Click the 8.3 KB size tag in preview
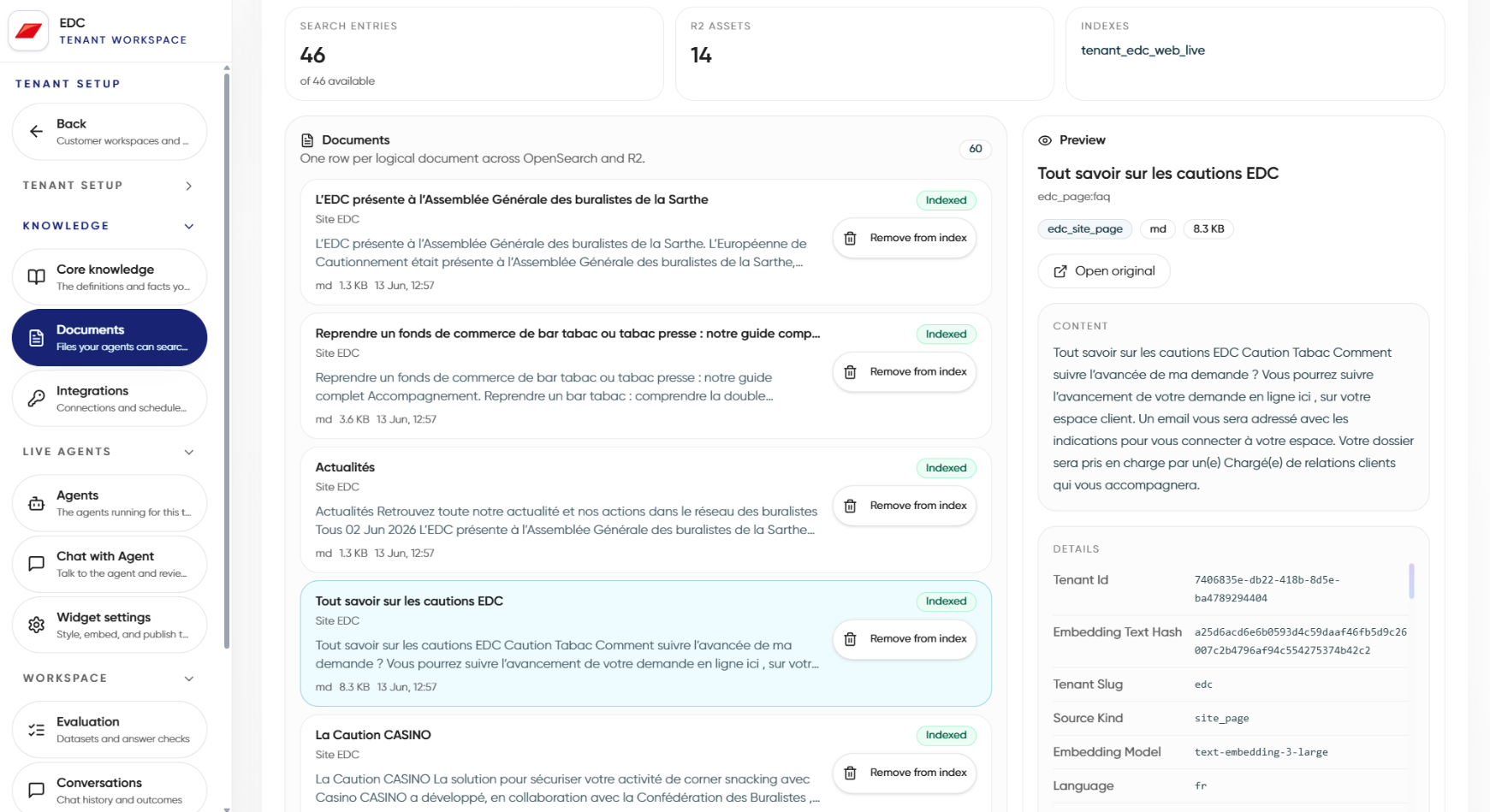The width and height of the screenshot is (1490, 812). tap(1208, 229)
